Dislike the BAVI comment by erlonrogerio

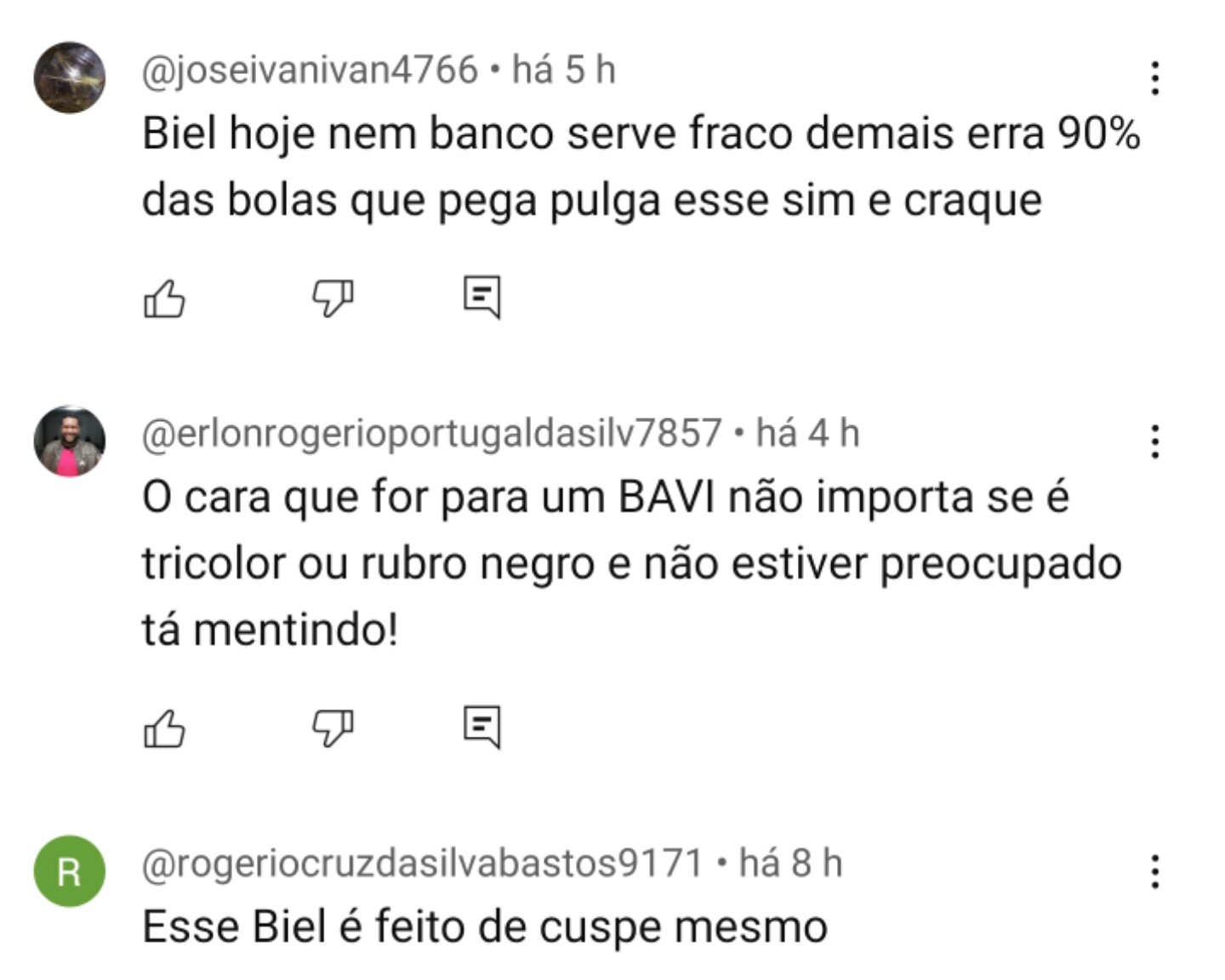(333, 729)
